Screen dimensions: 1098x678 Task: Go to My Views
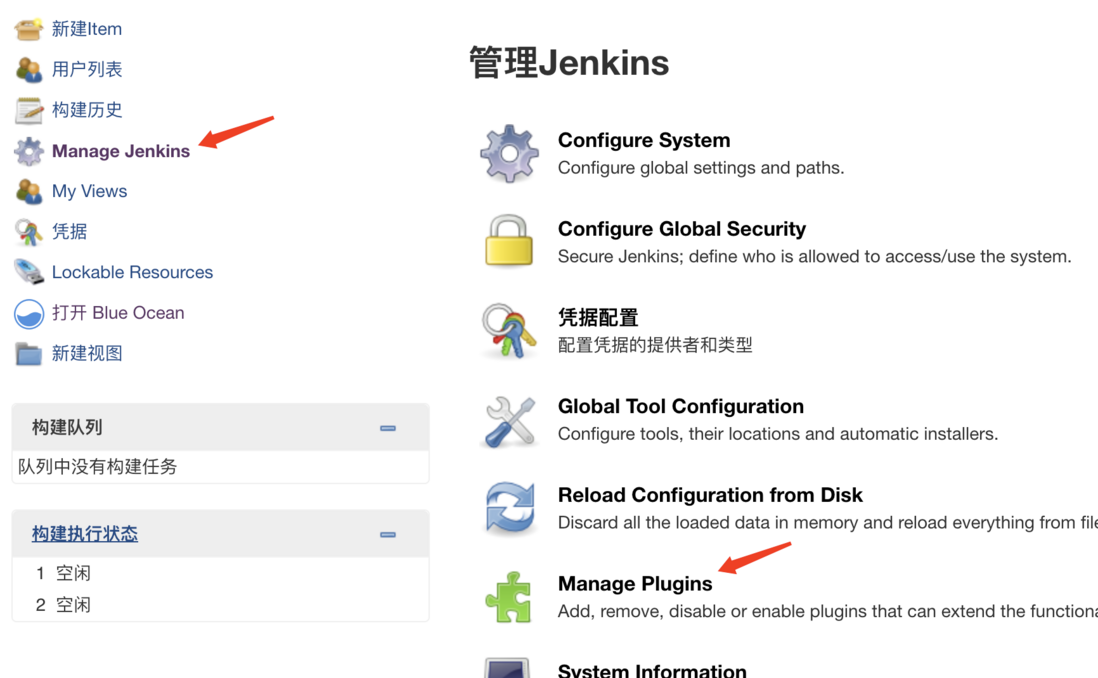click(x=90, y=191)
